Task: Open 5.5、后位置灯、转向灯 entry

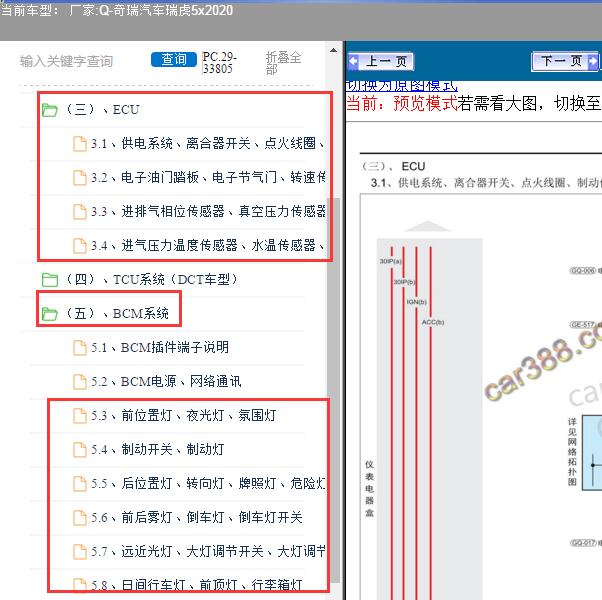Action: pos(208,483)
